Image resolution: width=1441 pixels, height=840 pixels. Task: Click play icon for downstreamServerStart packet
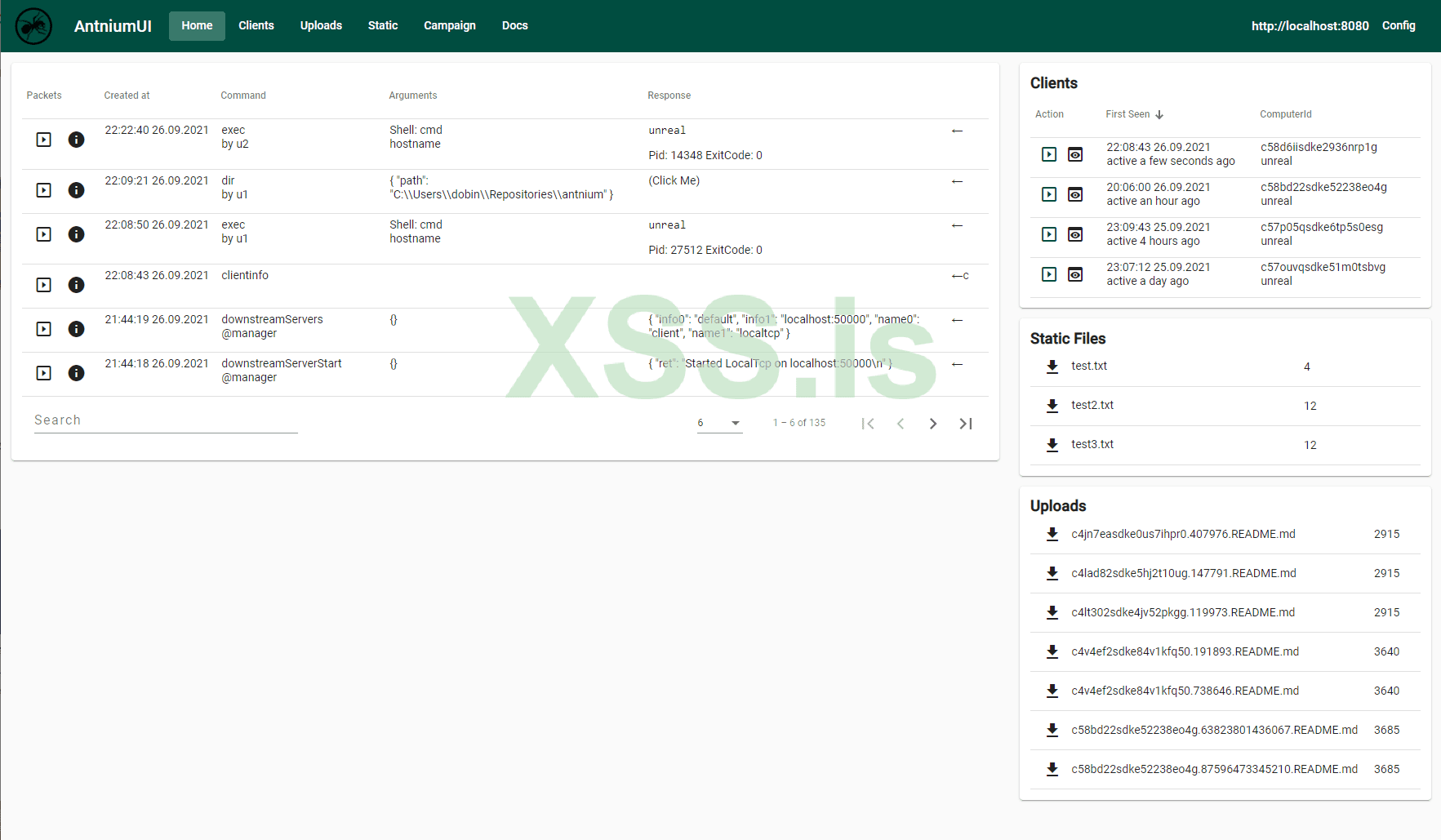click(x=44, y=373)
